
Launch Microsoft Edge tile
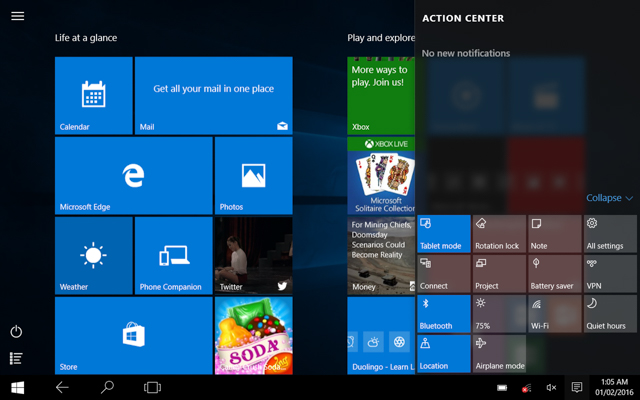click(134, 176)
